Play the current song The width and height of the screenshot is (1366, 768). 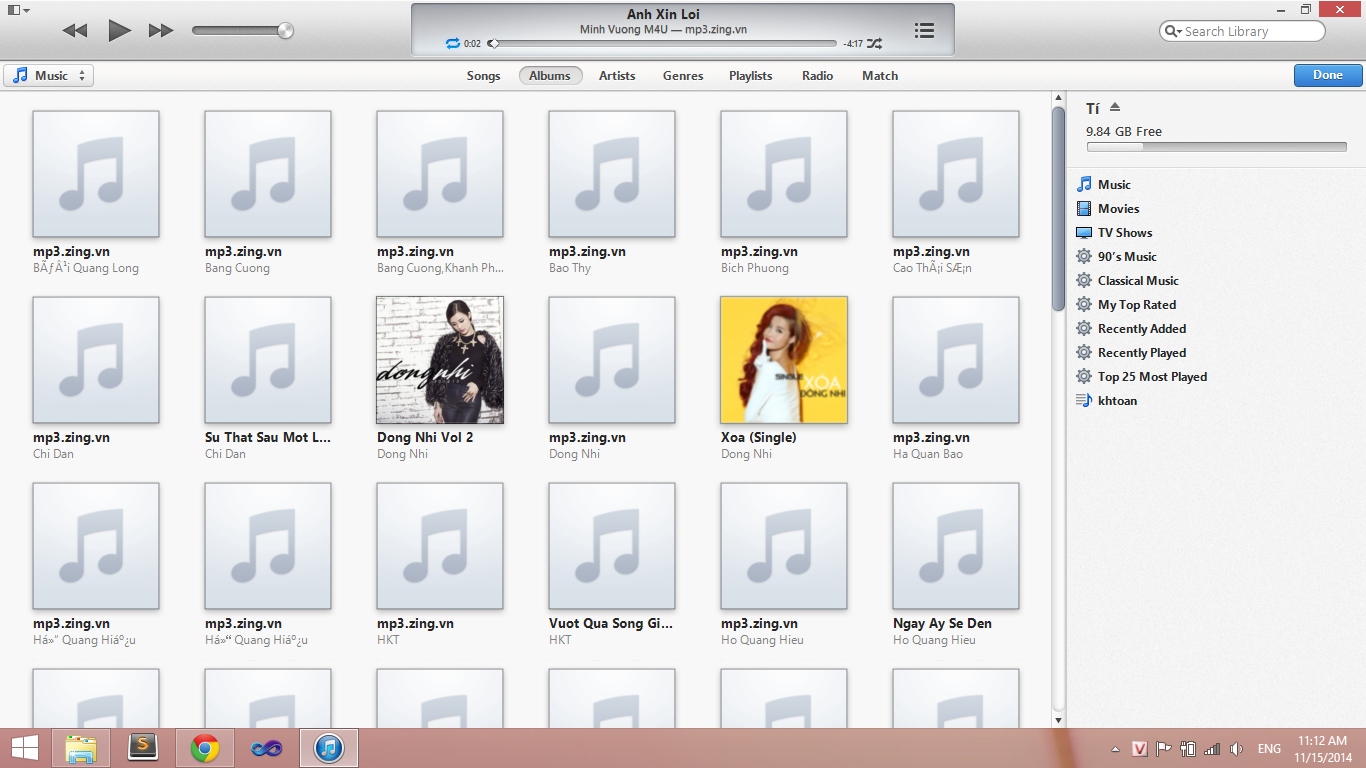119,30
